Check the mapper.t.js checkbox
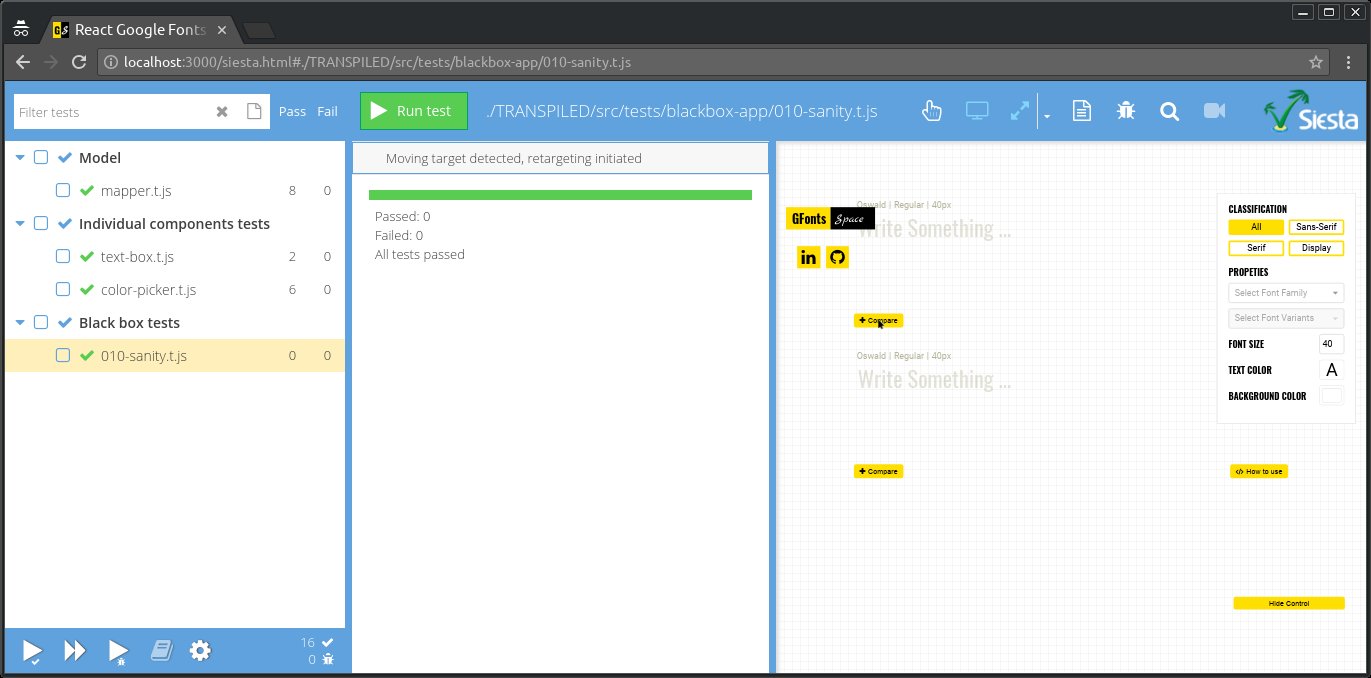Screen dimensions: 1371x678 [x=62, y=190]
